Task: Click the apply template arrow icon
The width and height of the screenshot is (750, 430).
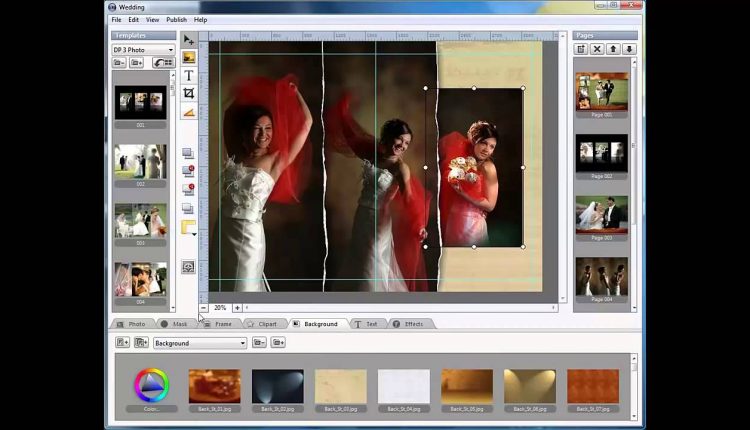Action: pos(163,63)
